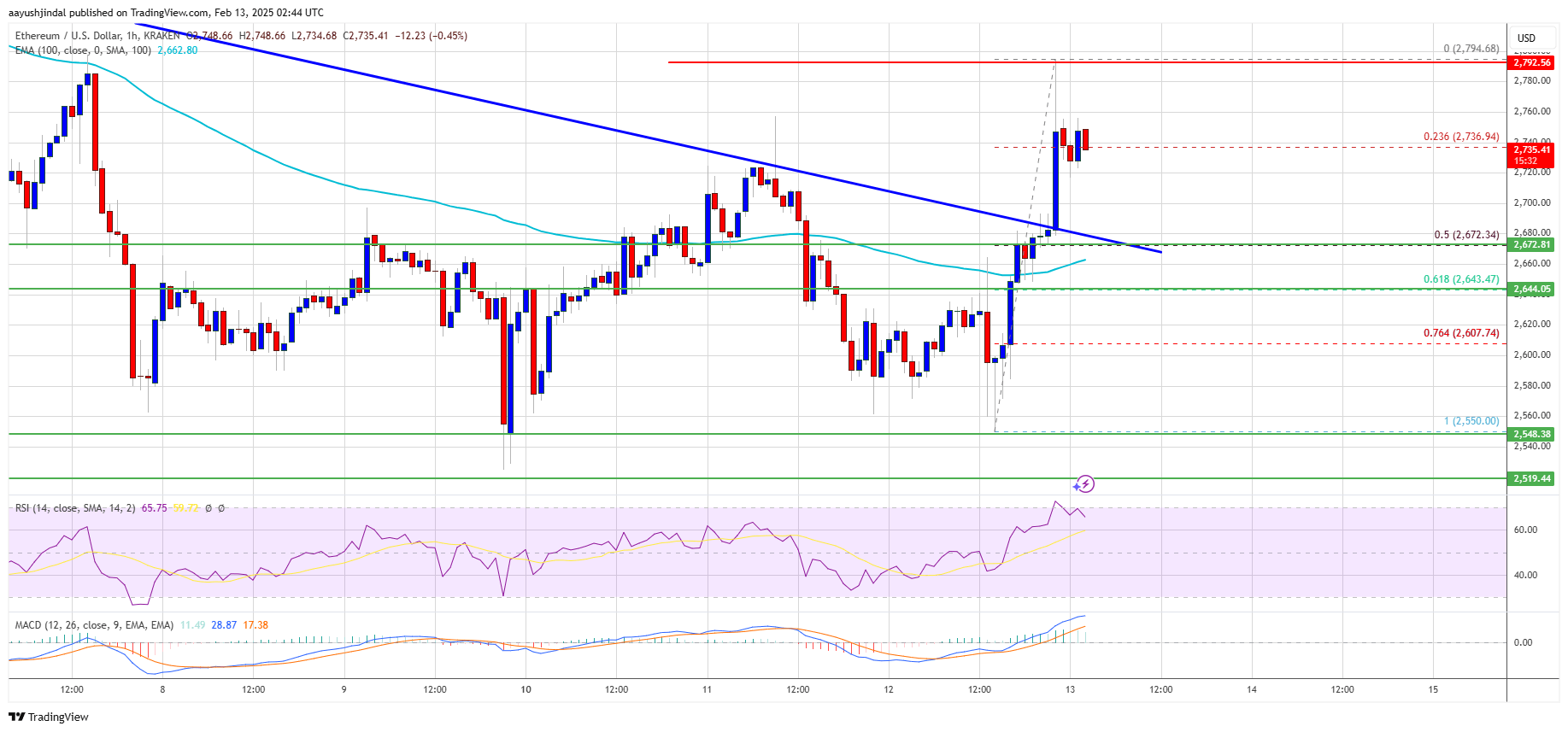Screen dimensions: 1568x732
Task: Click the date 10 on time axis
Action: [526, 689]
